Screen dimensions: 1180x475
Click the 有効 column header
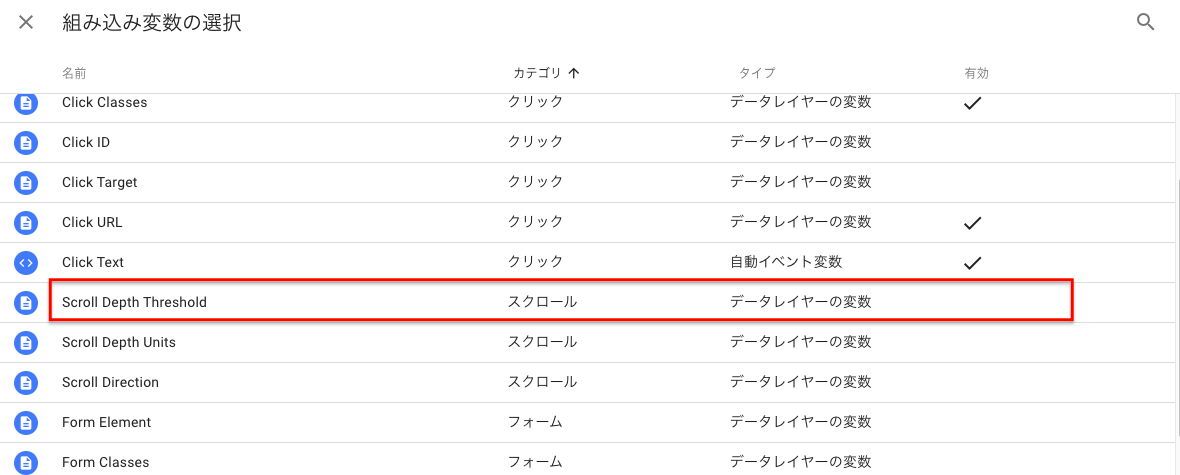pyautogui.click(x=976, y=73)
